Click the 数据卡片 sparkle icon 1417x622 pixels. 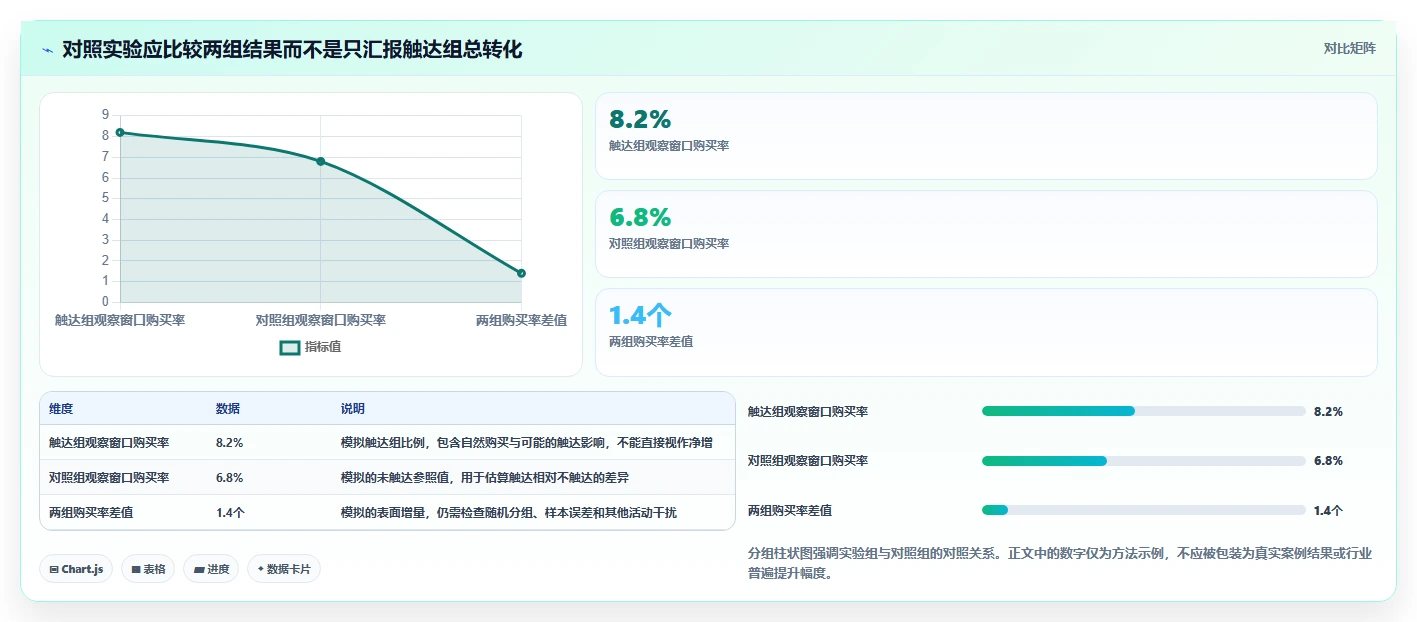click(260, 569)
